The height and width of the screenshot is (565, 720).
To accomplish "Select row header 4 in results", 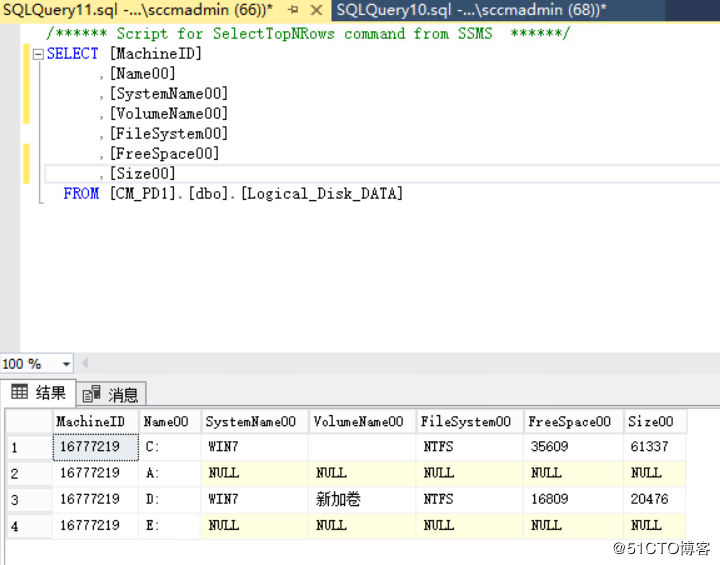I will (x=29, y=526).
